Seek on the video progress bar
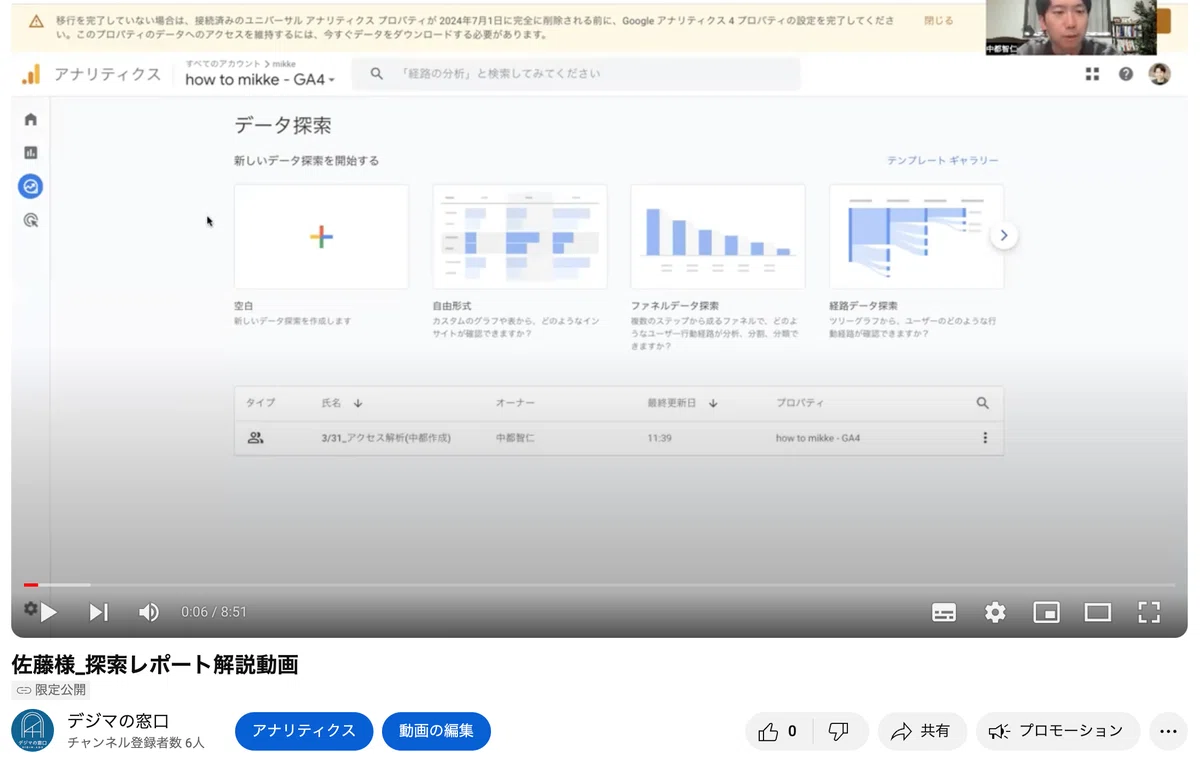This screenshot has width=1200, height=765. click(600, 585)
